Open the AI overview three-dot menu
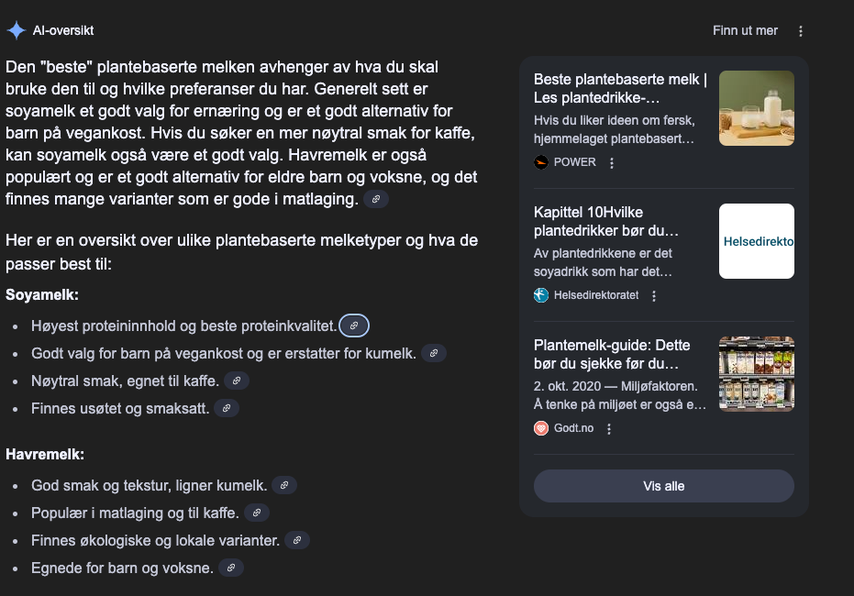The image size is (854, 596). [x=801, y=31]
